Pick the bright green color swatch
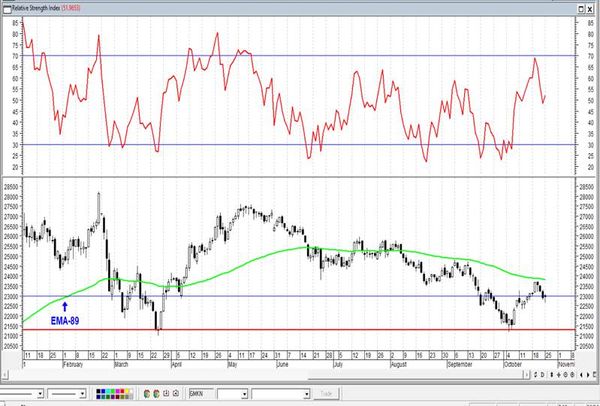Screen dimensions: 600x406 [112, 391]
